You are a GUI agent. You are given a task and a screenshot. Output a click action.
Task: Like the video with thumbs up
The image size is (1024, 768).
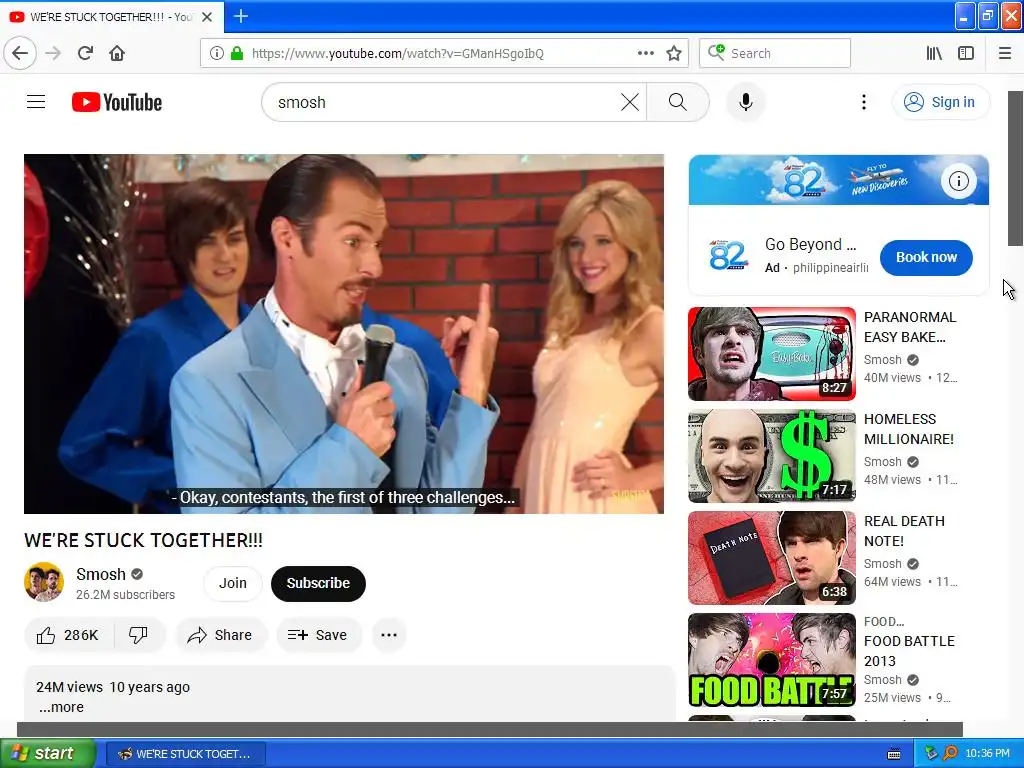pyautogui.click(x=68, y=635)
